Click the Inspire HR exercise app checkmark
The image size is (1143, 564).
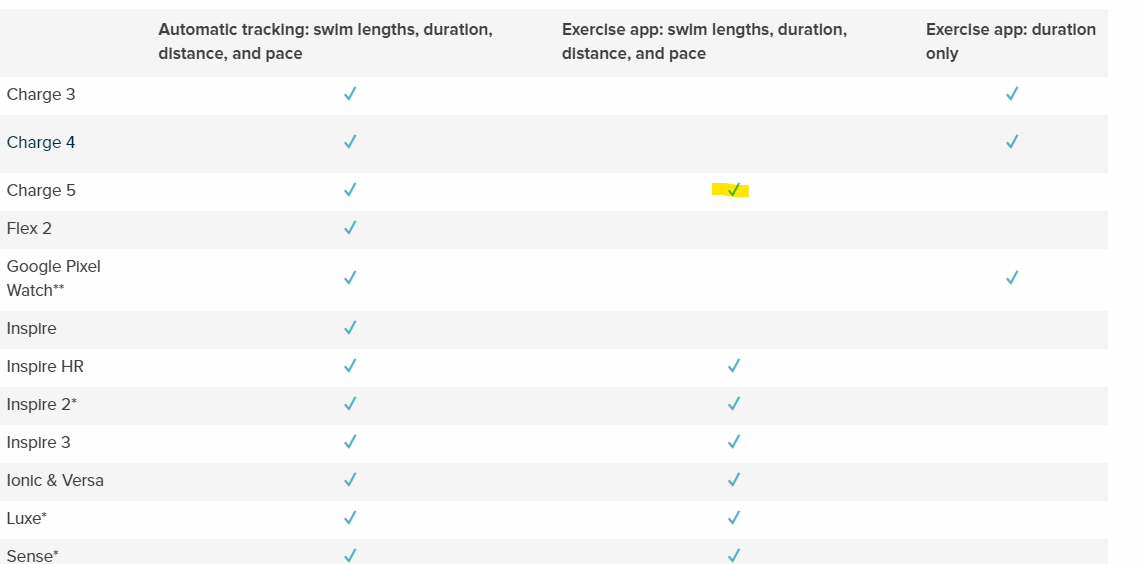pyautogui.click(x=734, y=366)
